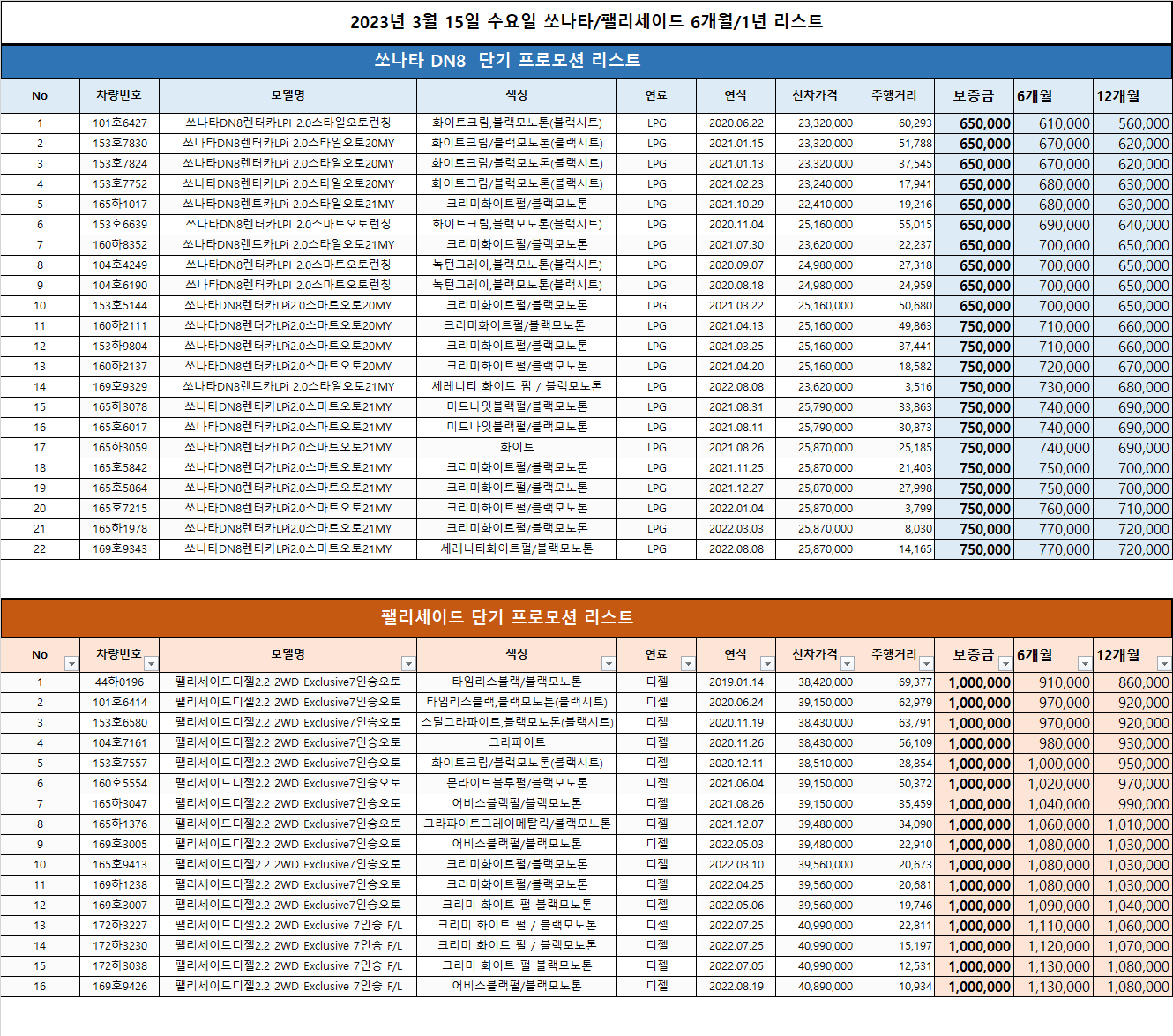Select the blue '쏘나타 DN8 단기 프로모션 리스트' banner
1173x1036 pixels.
point(586,61)
